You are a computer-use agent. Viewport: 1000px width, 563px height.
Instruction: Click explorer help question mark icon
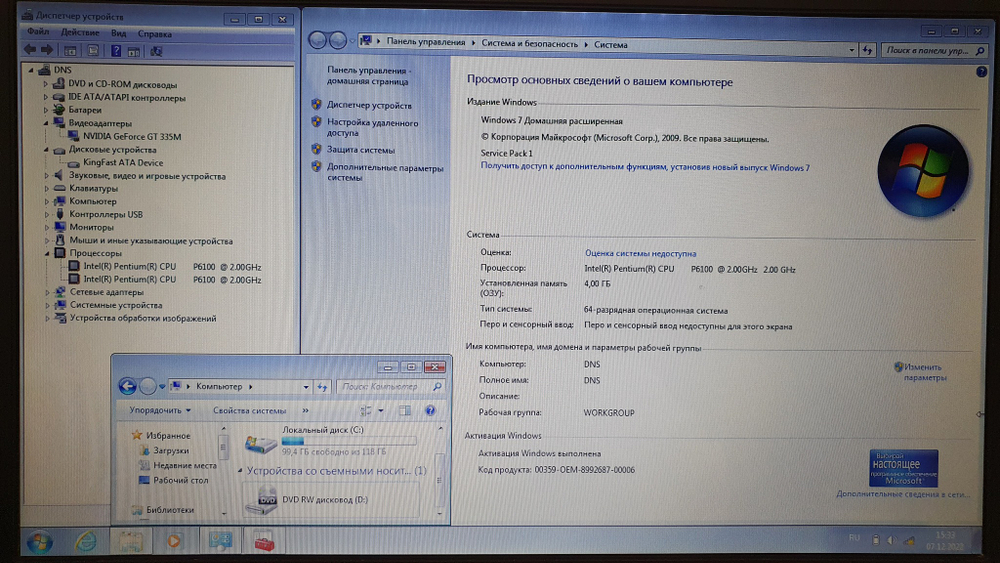(430, 411)
